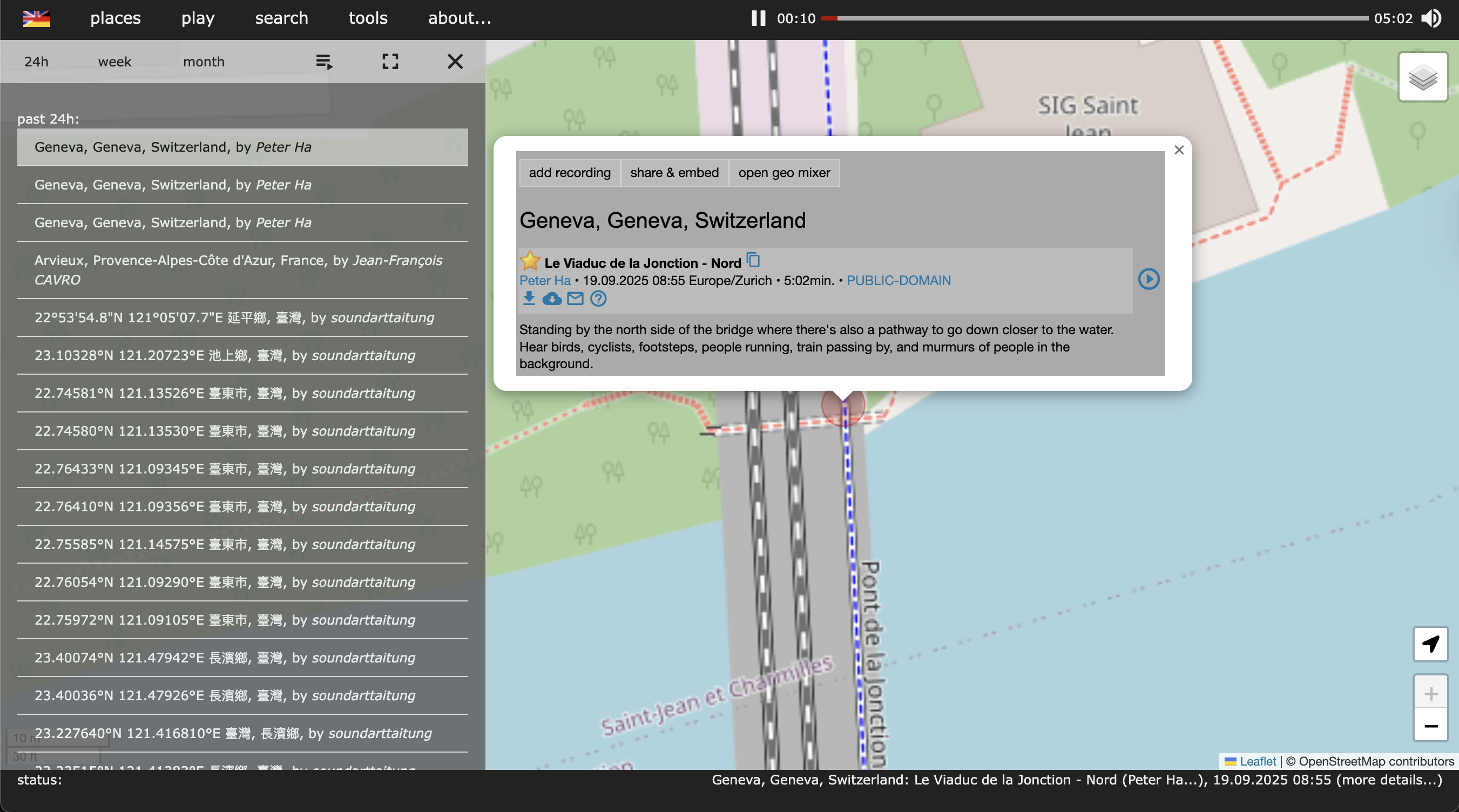Email the recording author

click(575, 299)
